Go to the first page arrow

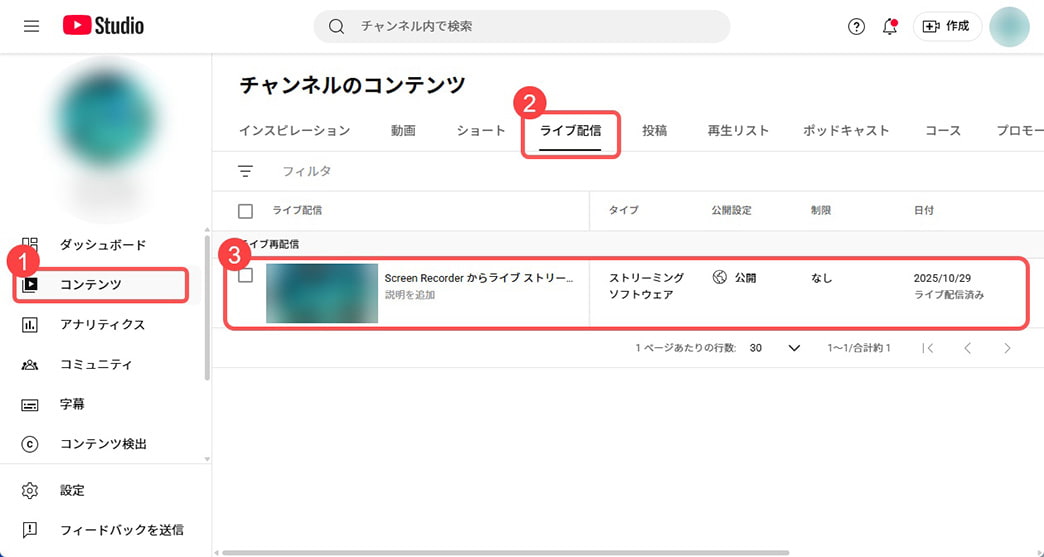pos(928,348)
